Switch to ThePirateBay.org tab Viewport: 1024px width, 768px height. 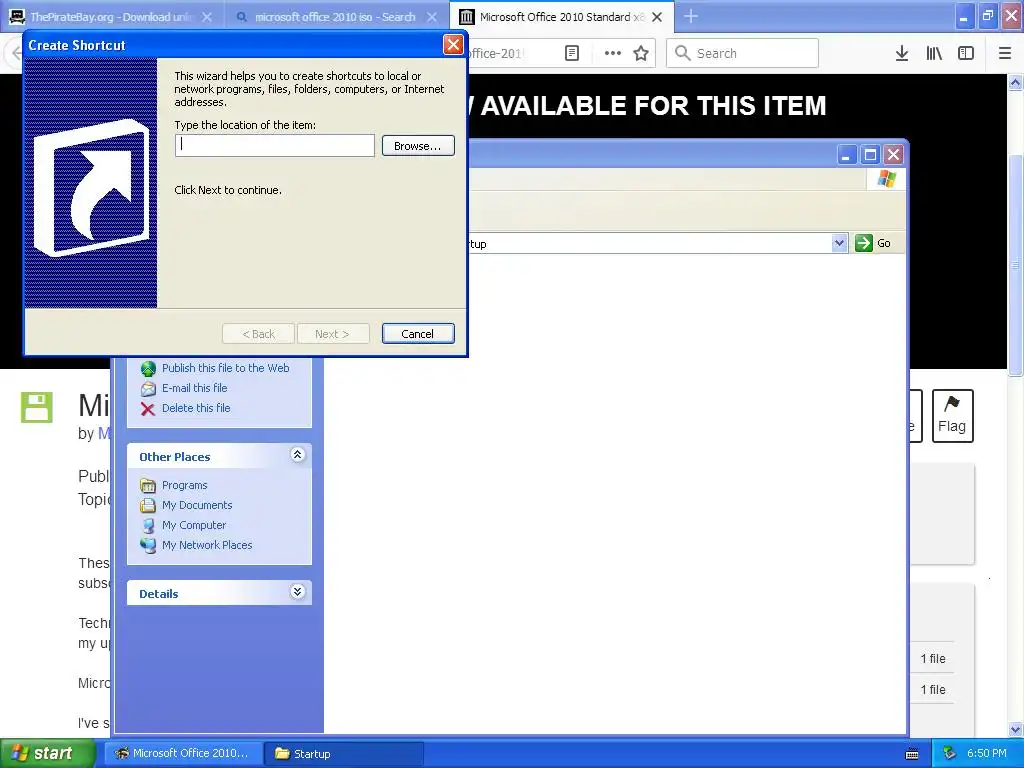coord(109,17)
